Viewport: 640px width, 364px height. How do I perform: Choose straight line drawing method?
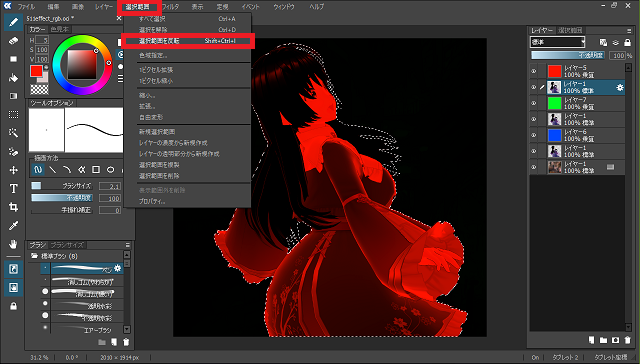52,169
